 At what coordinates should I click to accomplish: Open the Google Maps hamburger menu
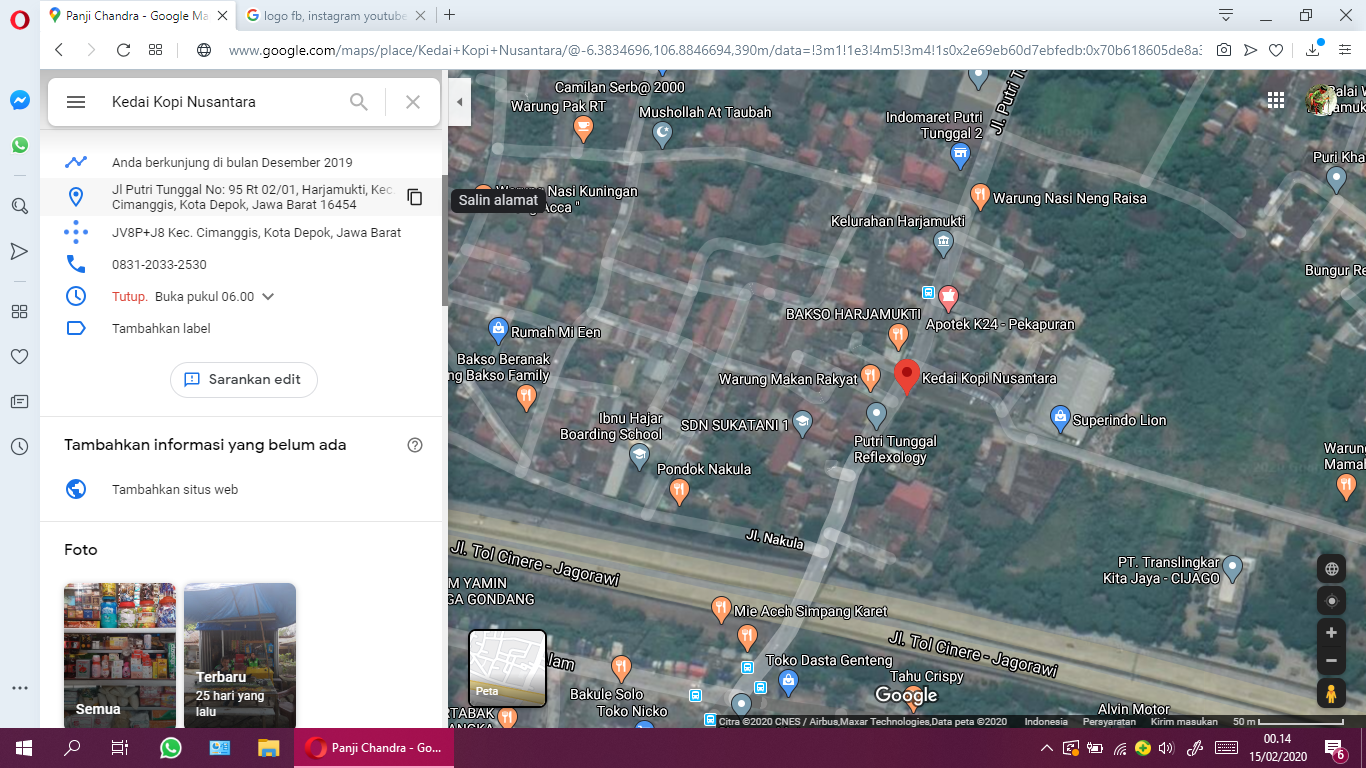click(x=76, y=102)
